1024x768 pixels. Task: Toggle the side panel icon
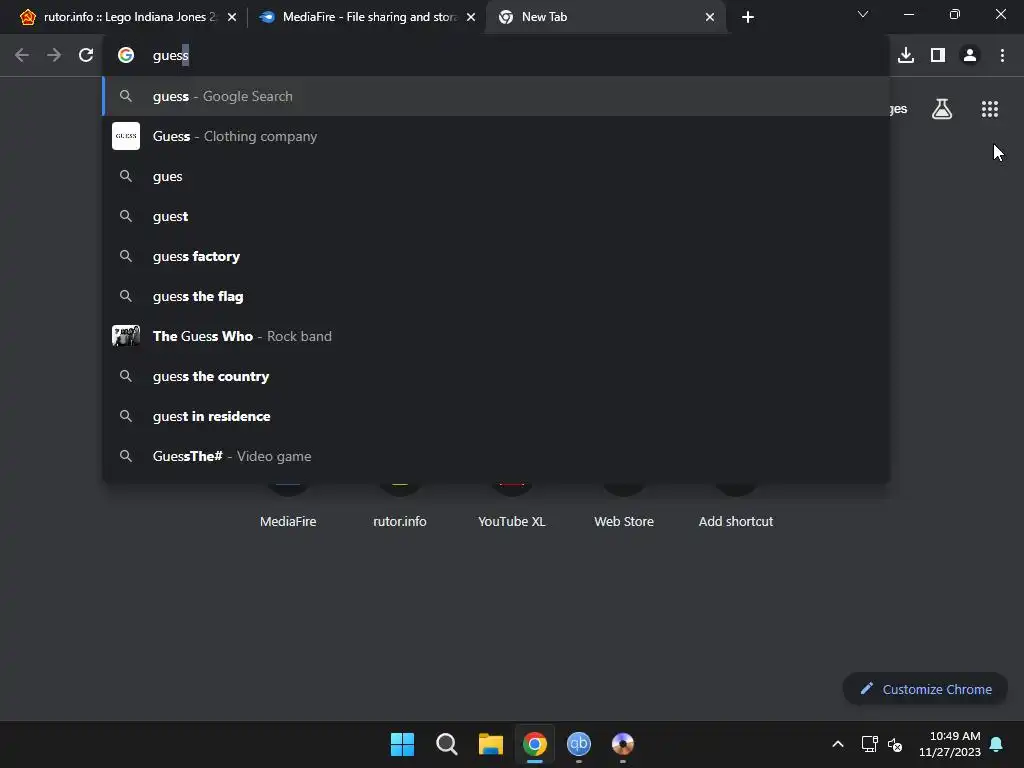[x=938, y=56]
